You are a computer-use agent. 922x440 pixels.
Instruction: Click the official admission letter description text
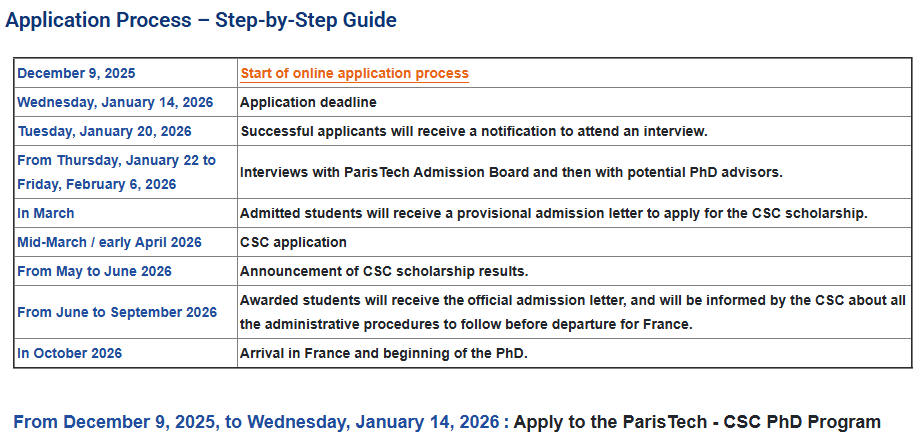tap(571, 312)
